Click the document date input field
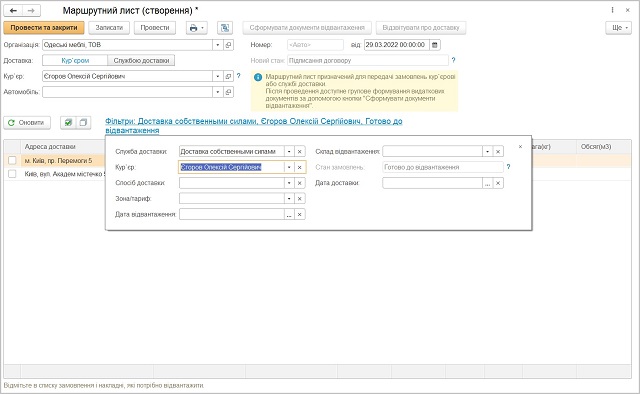Screen dimensions: 640x394 tap(396, 45)
